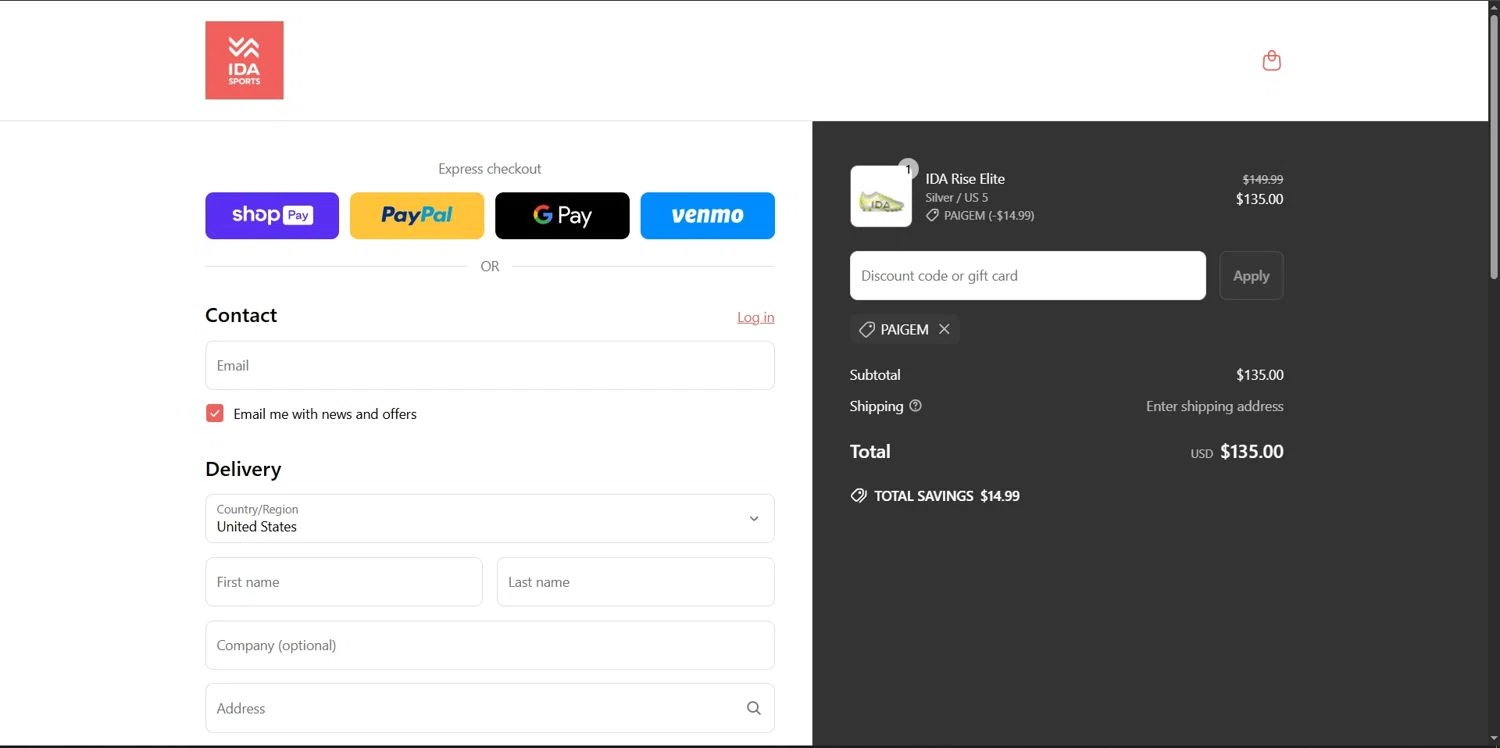Click the Last name field
The height and width of the screenshot is (748, 1500).
[x=636, y=582]
